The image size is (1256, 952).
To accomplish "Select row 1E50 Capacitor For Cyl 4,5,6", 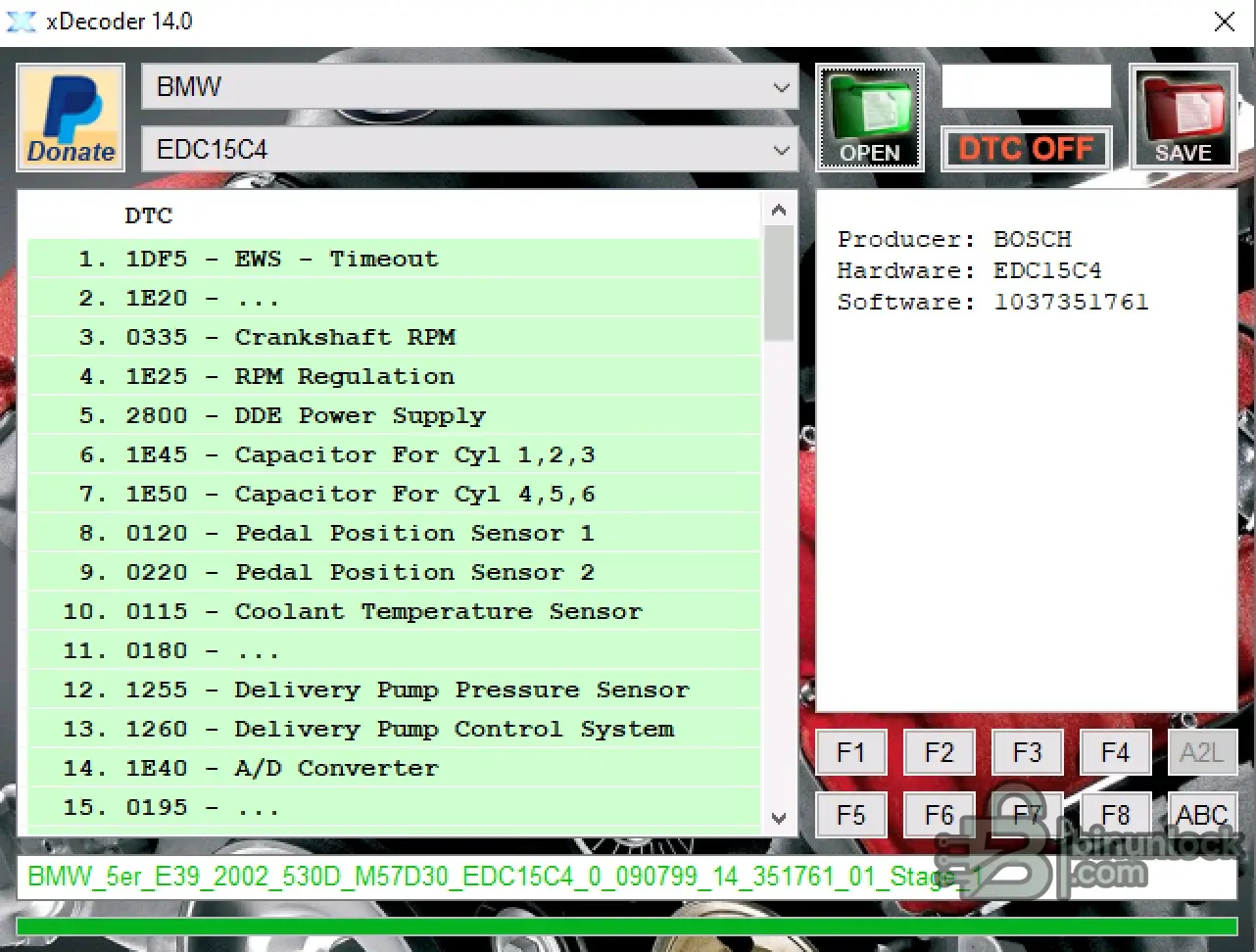I will [394, 494].
